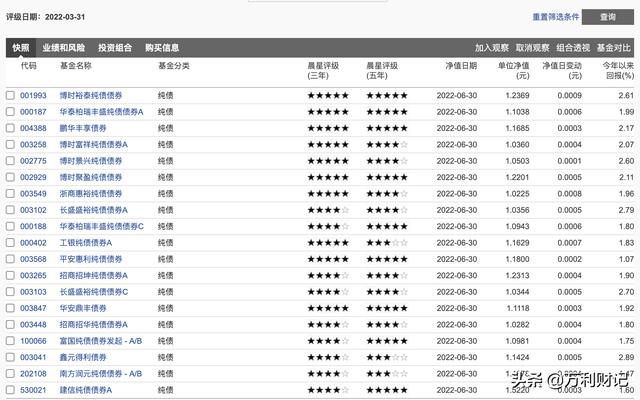The image size is (640, 400).
Task: Tick the checkbox for fund 530021
Action: pyautogui.click(x=10, y=390)
